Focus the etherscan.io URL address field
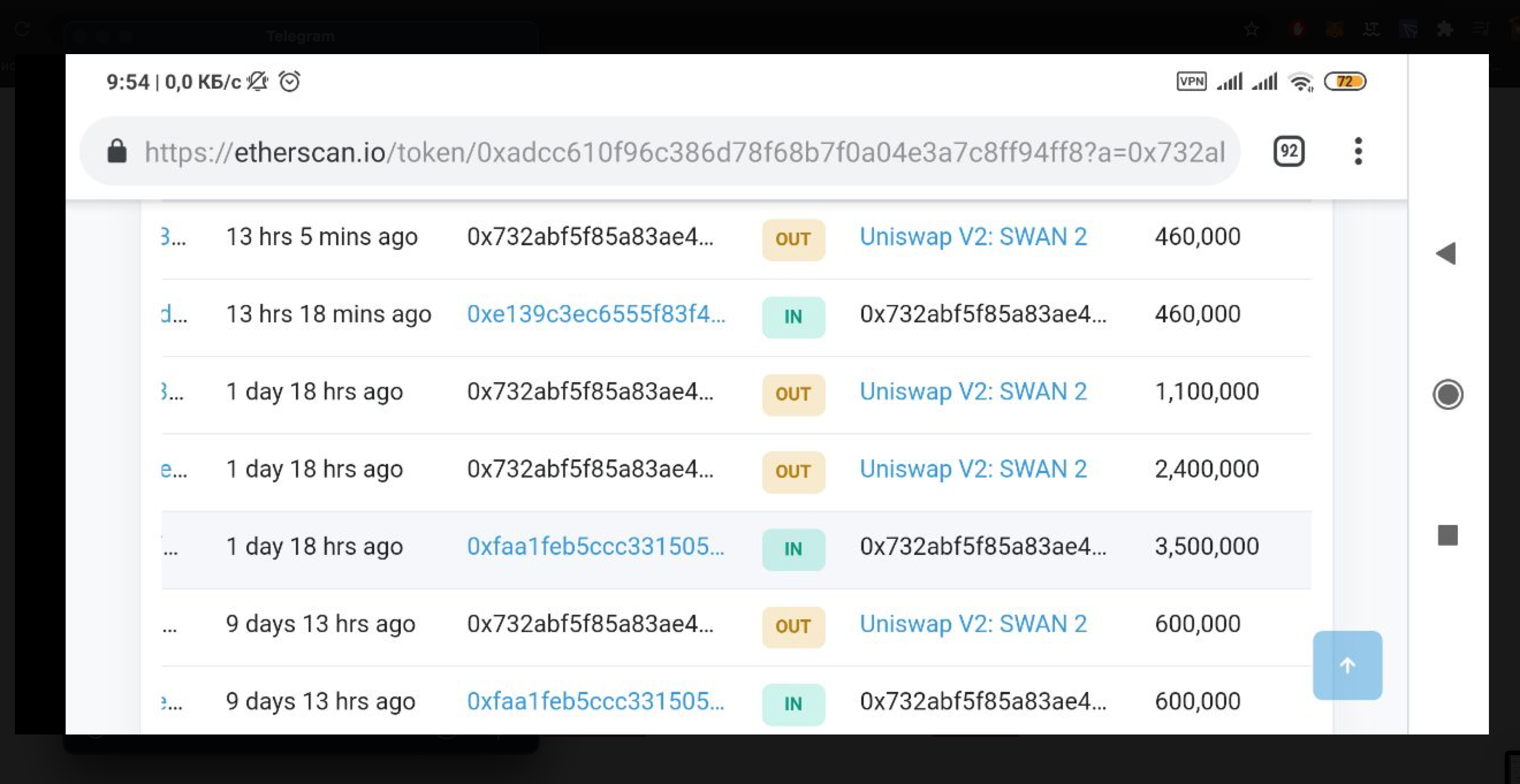The width and height of the screenshot is (1520, 784). coord(685,152)
